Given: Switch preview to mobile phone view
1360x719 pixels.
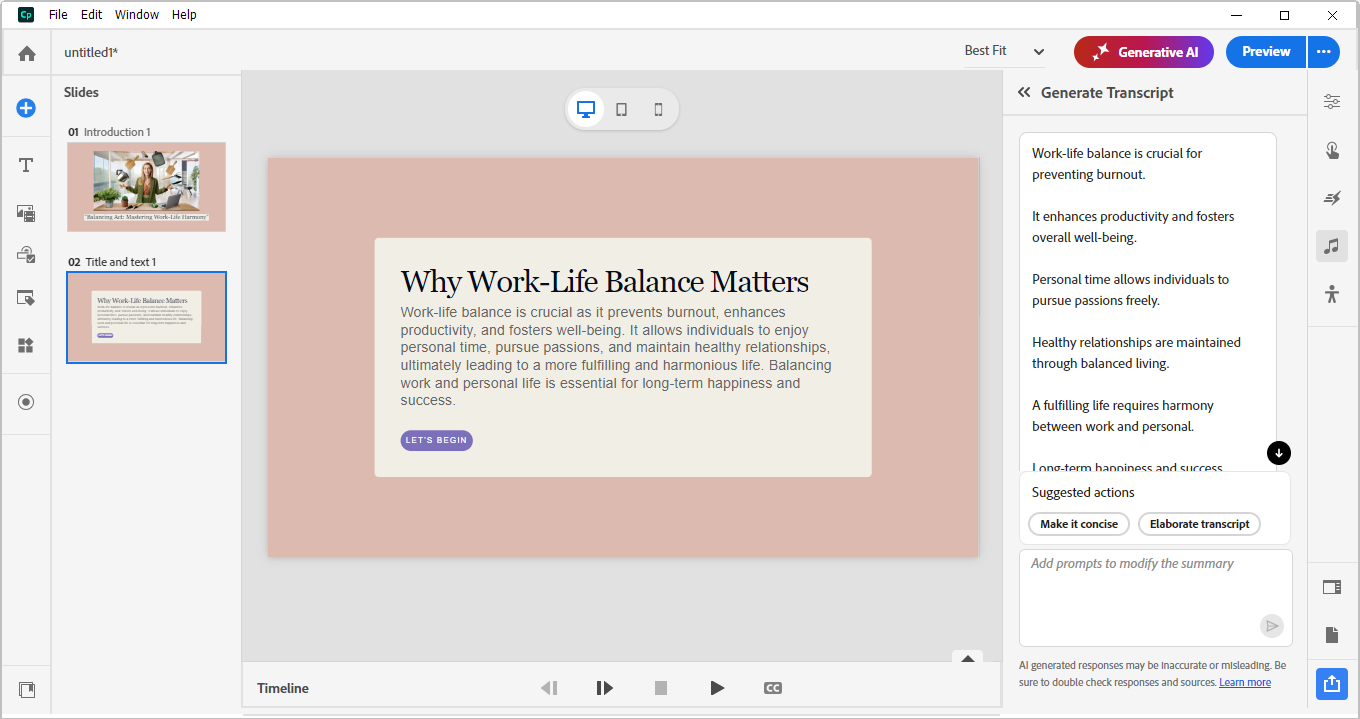Looking at the screenshot, I should point(658,109).
